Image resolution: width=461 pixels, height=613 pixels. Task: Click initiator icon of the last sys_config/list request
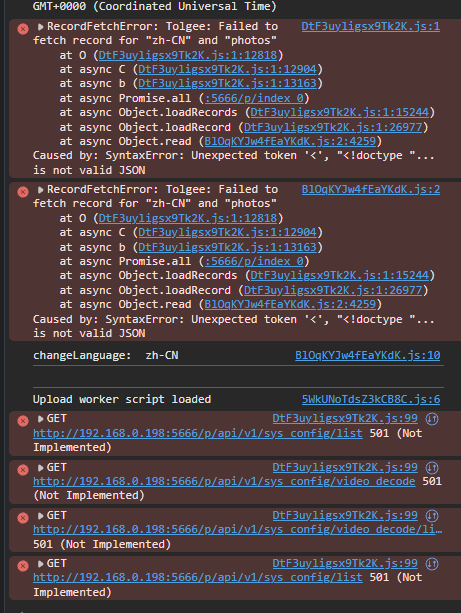click(x=432, y=564)
